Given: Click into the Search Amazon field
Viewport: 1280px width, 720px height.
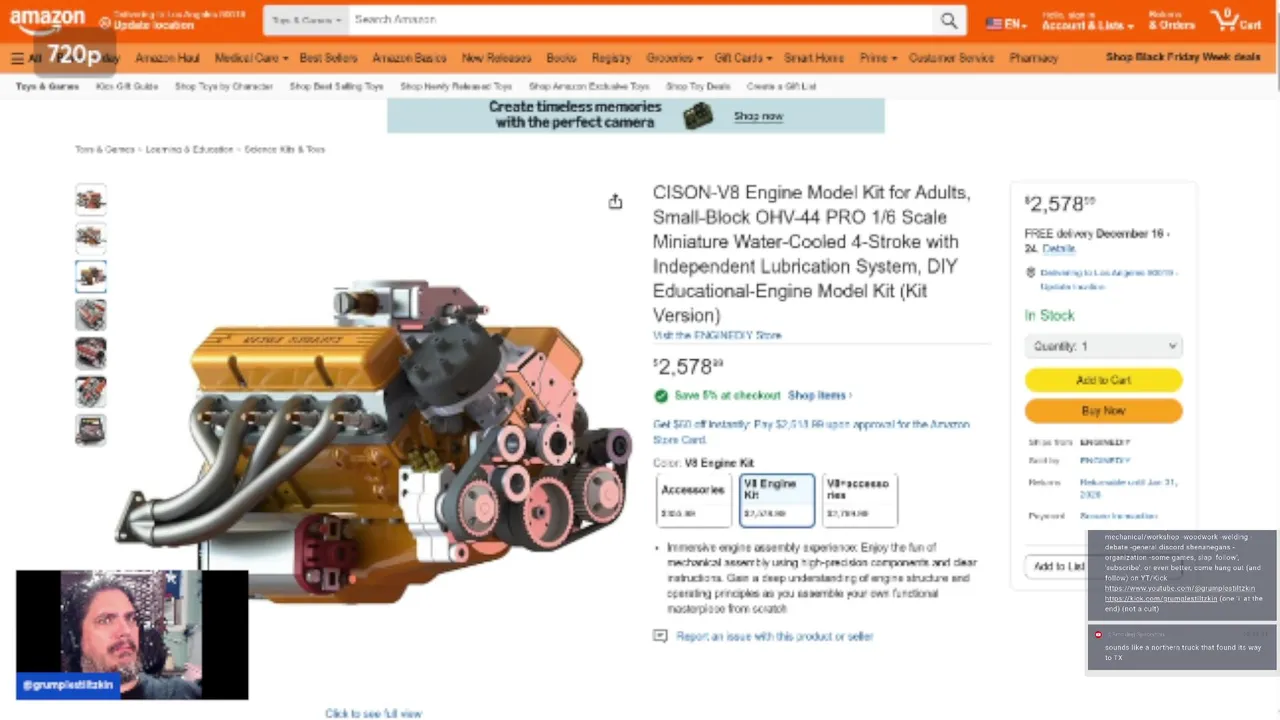Looking at the screenshot, I should click(x=640, y=20).
